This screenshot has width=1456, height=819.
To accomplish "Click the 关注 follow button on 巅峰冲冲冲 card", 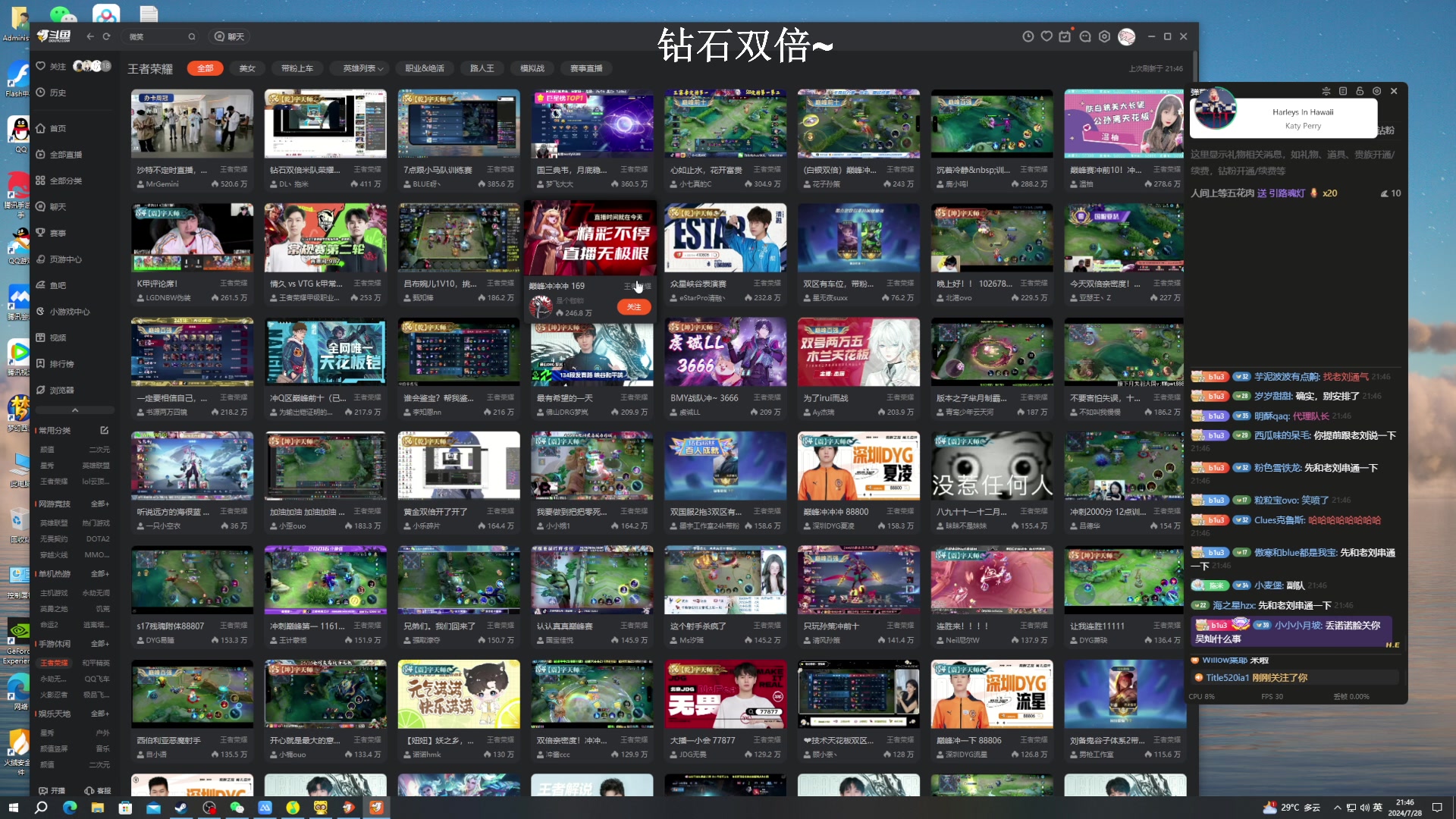I will click(634, 306).
